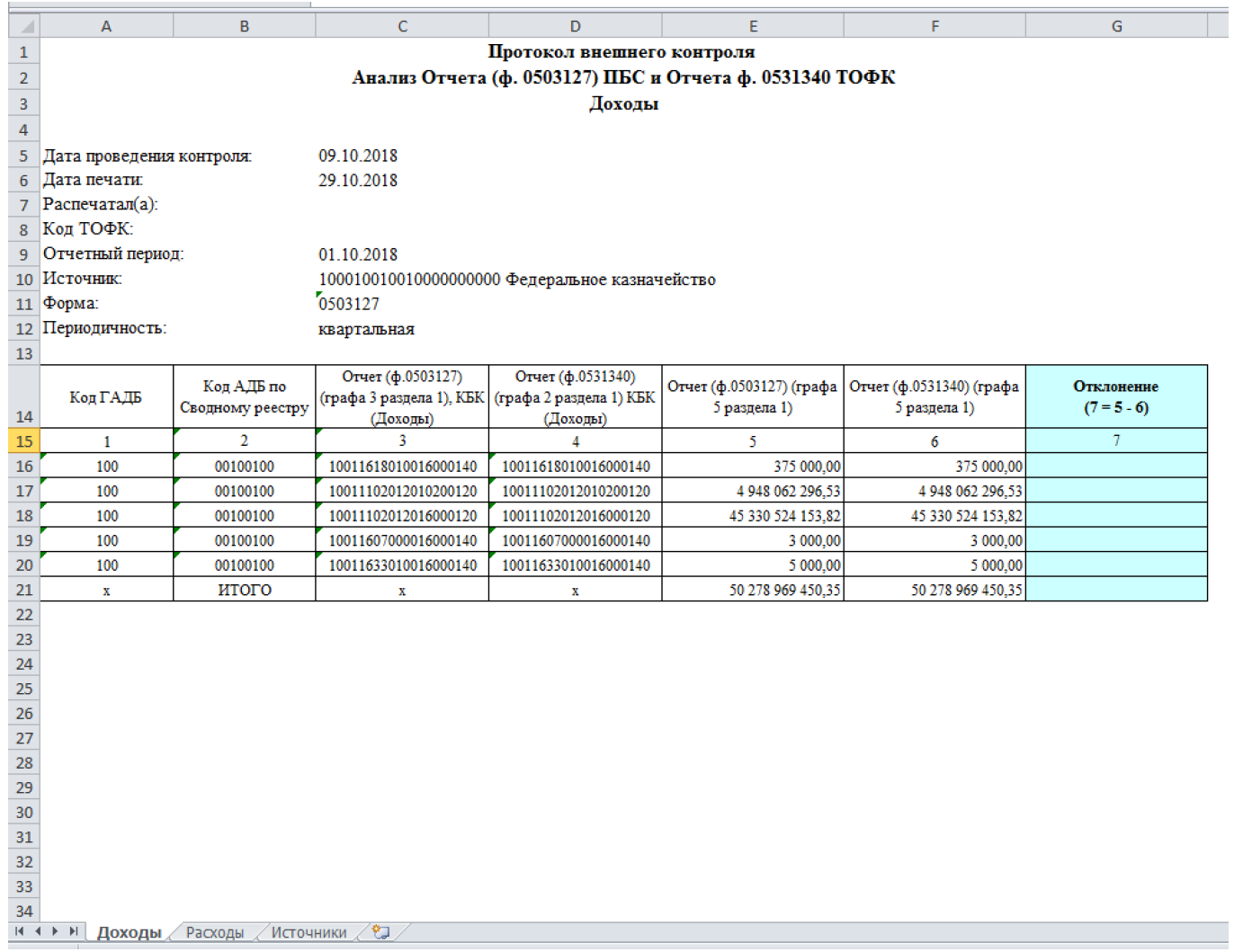
Task: Click row 15 header
Action: [24, 441]
